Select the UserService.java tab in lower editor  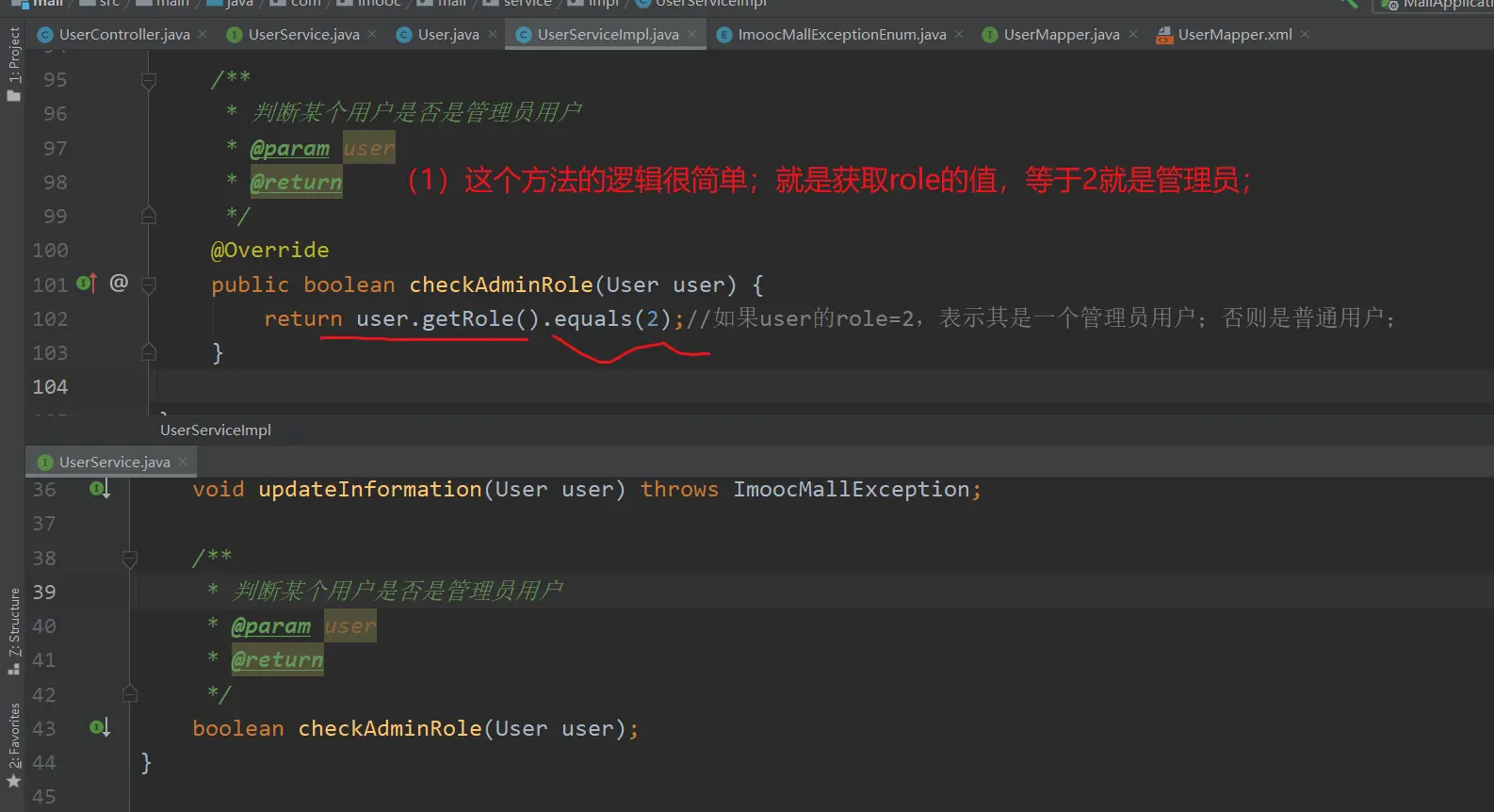(x=114, y=462)
